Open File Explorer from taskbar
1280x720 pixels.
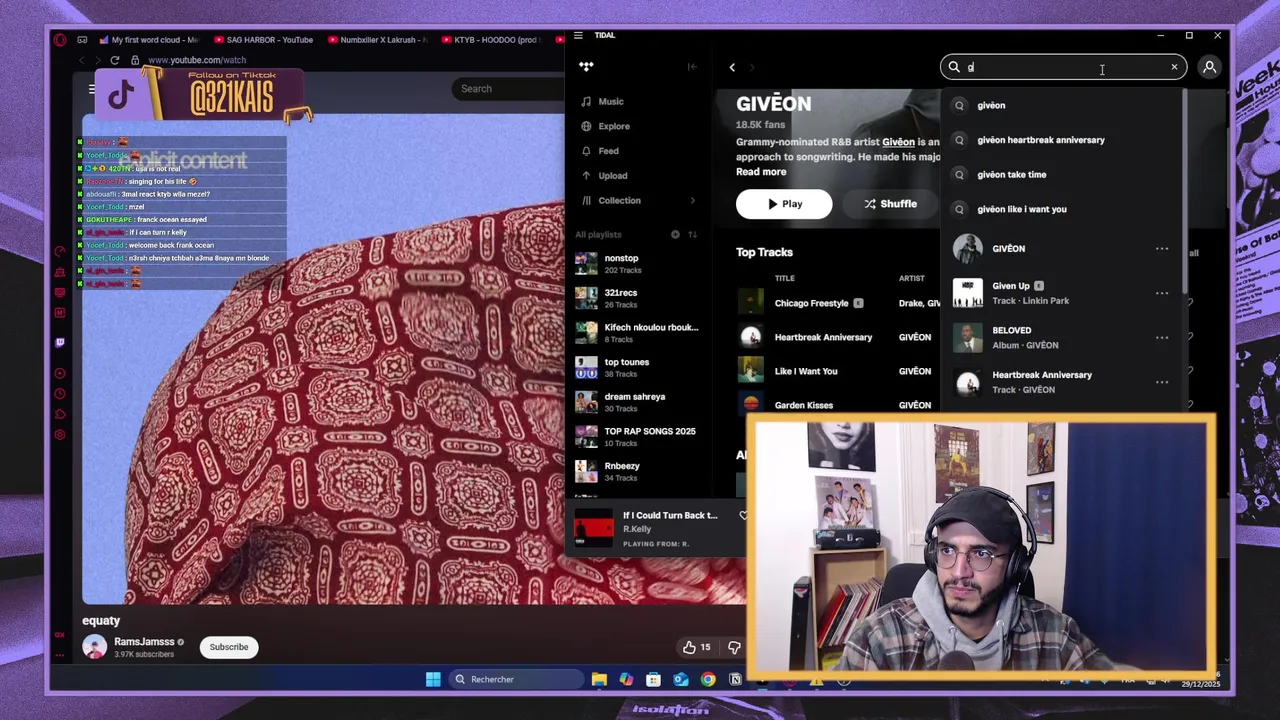coord(599,679)
